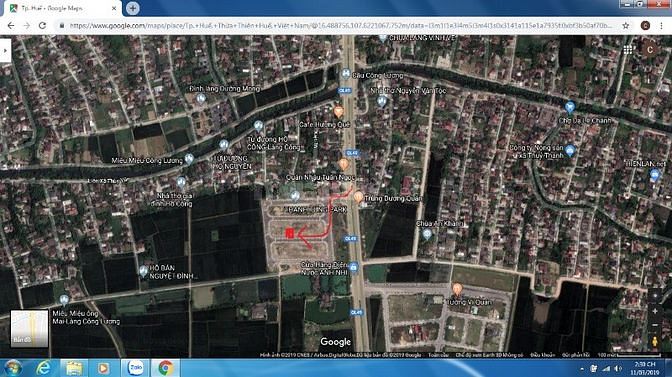Click the address bar URL field

click(x=341, y=26)
